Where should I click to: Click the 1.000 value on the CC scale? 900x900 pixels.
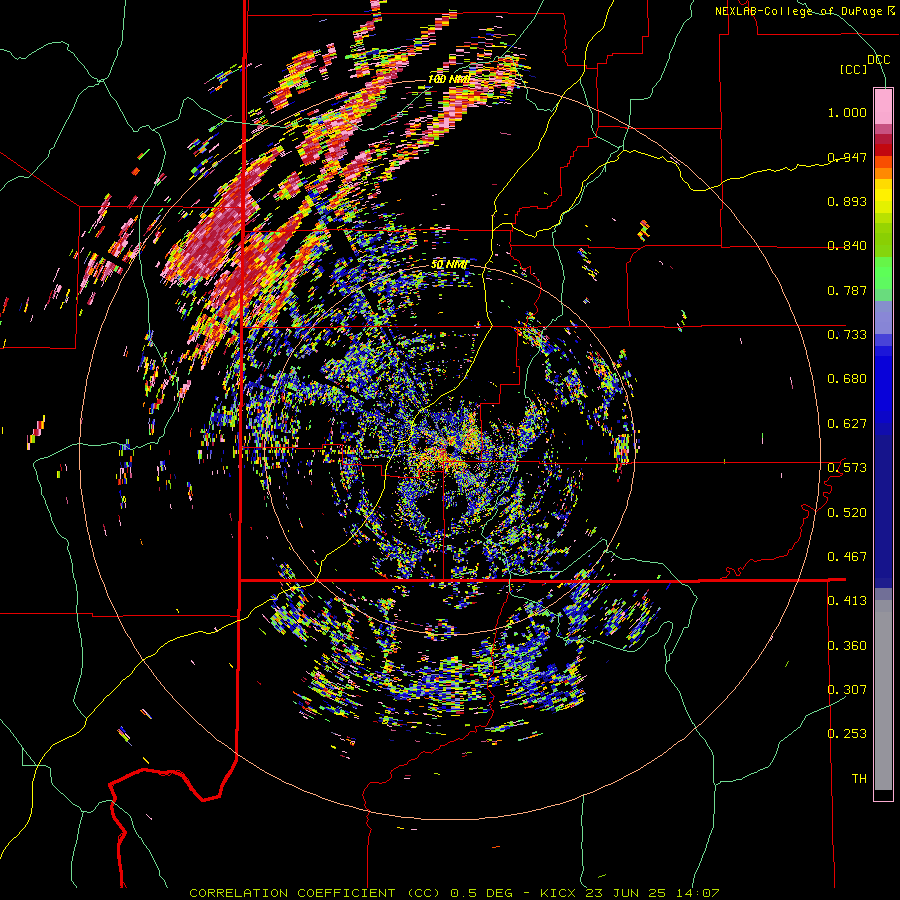[847, 112]
